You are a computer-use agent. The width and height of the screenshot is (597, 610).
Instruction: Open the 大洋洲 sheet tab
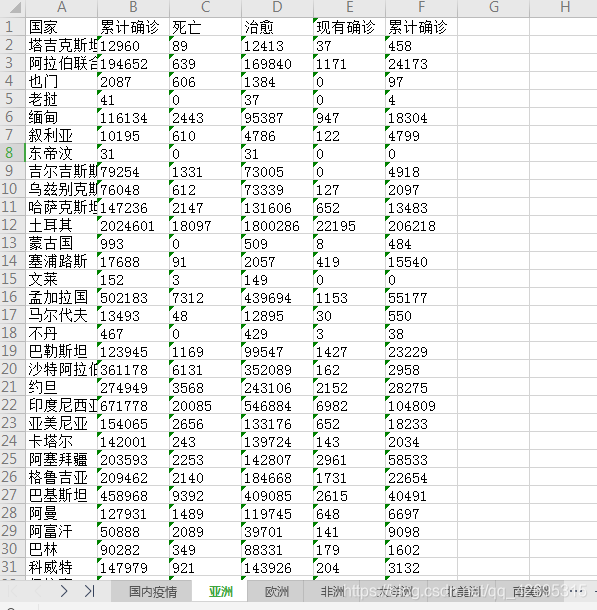(394, 592)
